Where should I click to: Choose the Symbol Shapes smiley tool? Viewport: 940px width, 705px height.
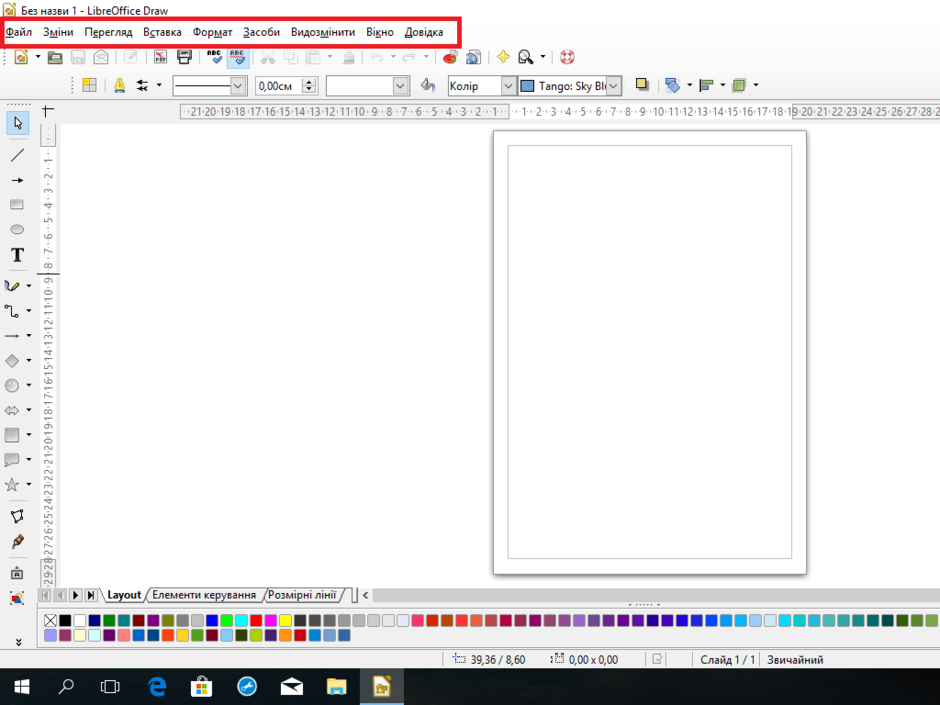click(x=13, y=385)
